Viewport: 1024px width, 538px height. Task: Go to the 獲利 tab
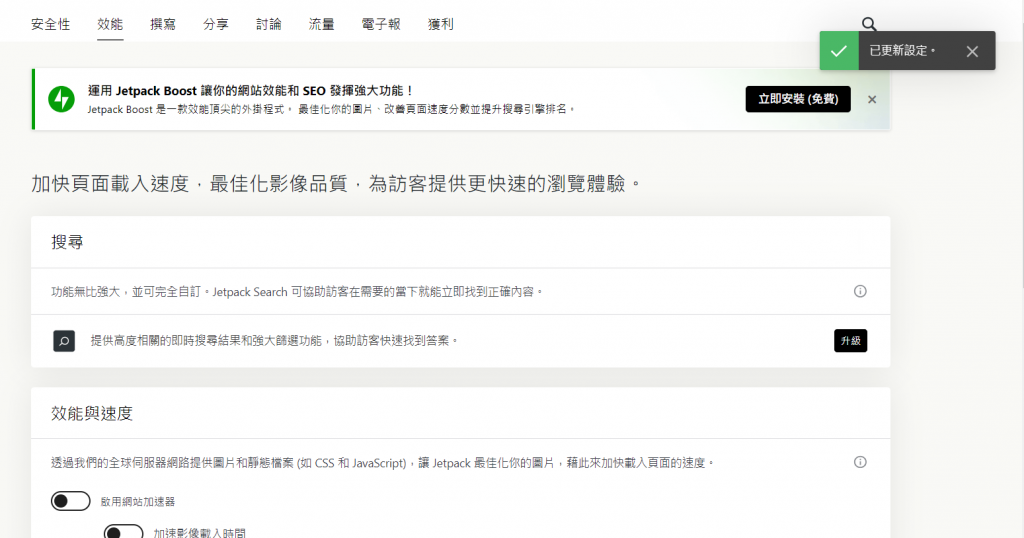(x=440, y=24)
